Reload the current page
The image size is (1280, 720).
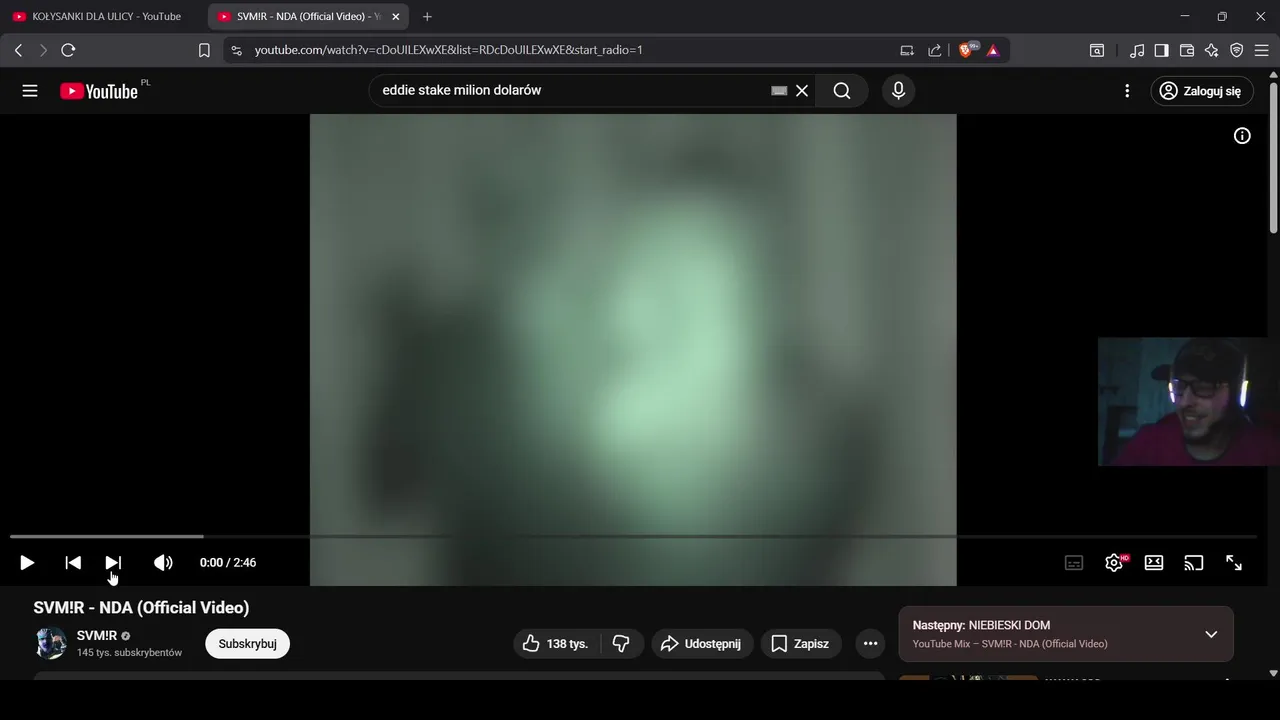point(68,50)
